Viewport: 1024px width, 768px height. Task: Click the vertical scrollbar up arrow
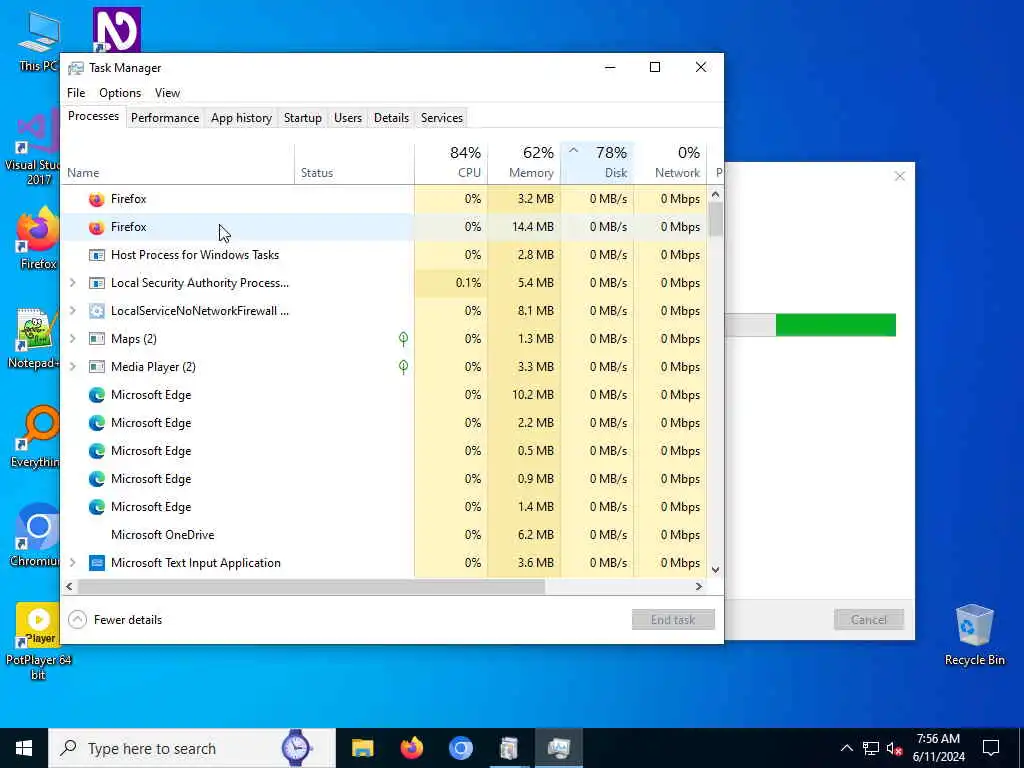tap(715, 194)
